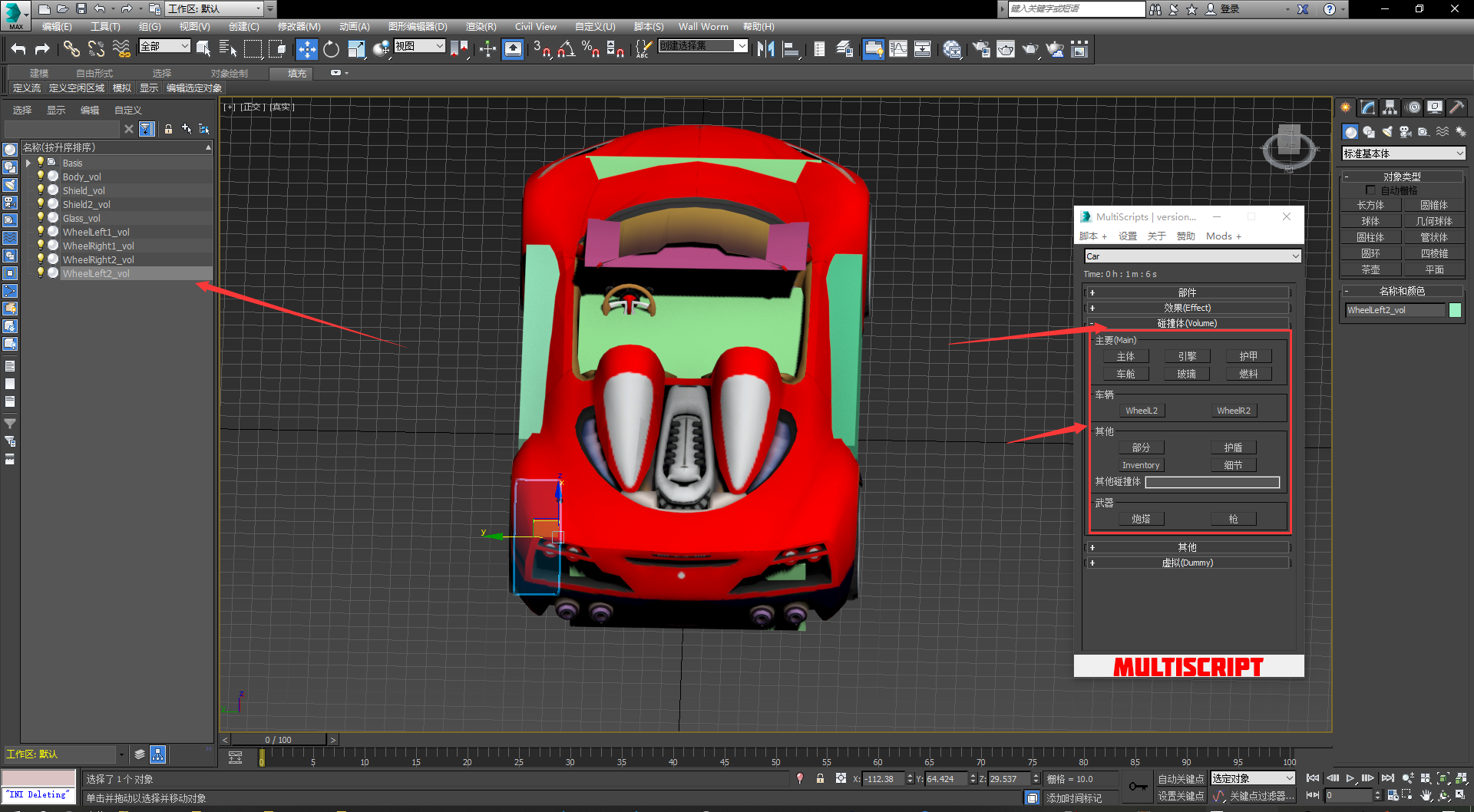The height and width of the screenshot is (812, 1474).
Task: Open the Car dropdown in MultiScripts
Action: 1191,256
